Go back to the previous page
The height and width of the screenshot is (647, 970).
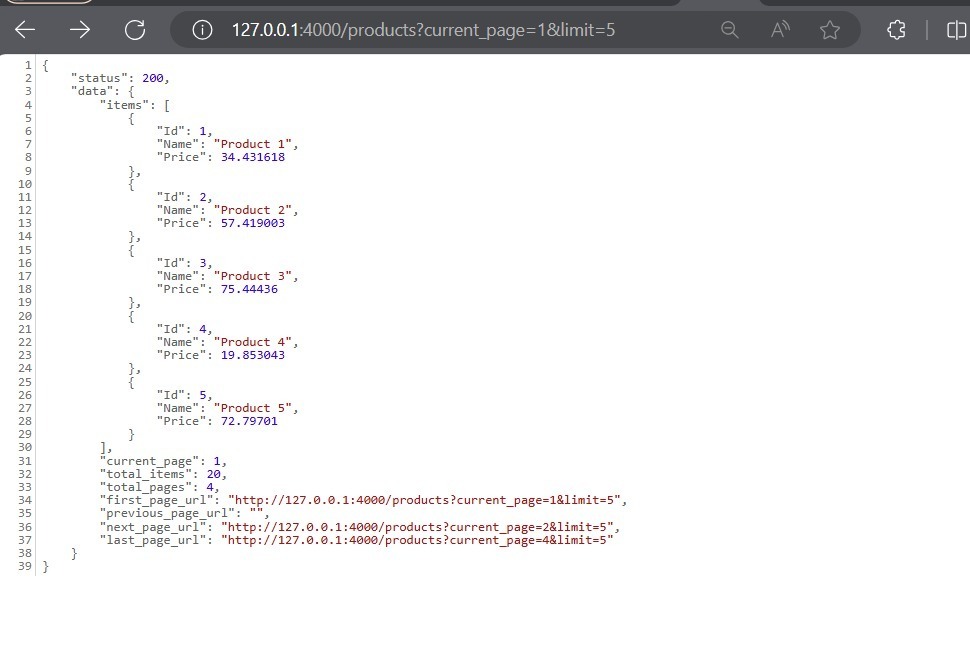click(x=25, y=30)
